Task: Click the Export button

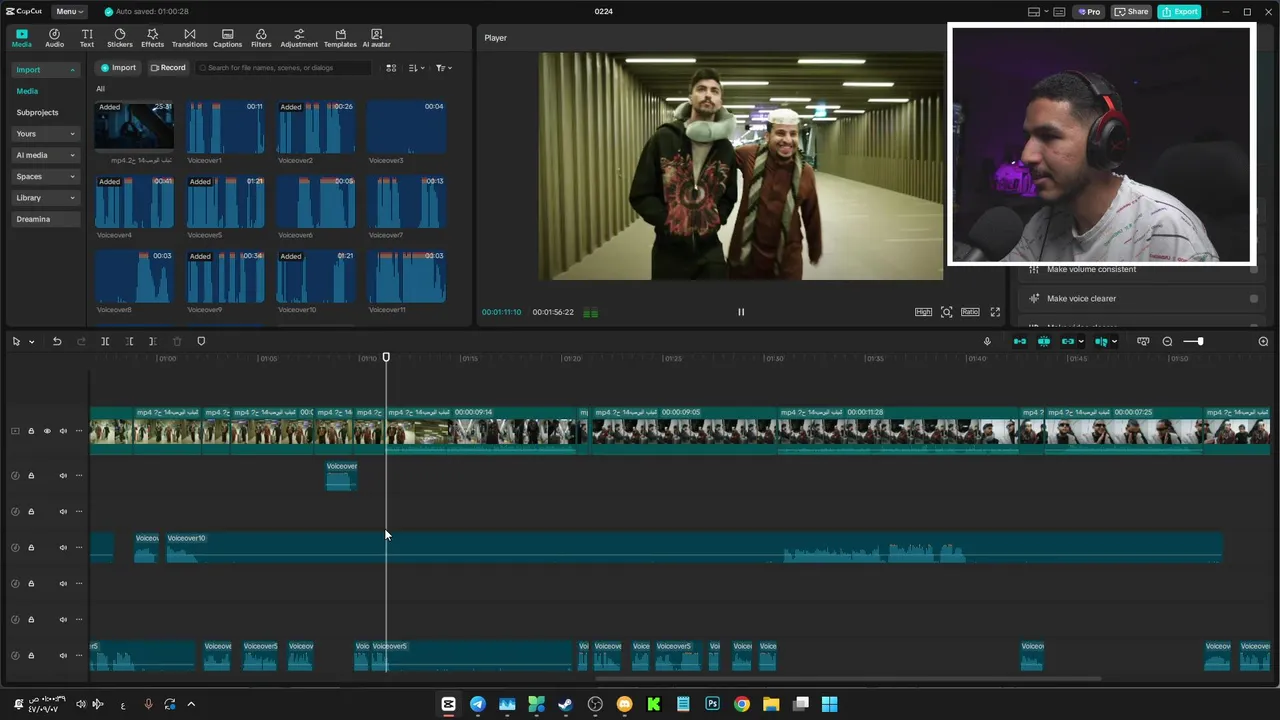Action: point(1179,12)
